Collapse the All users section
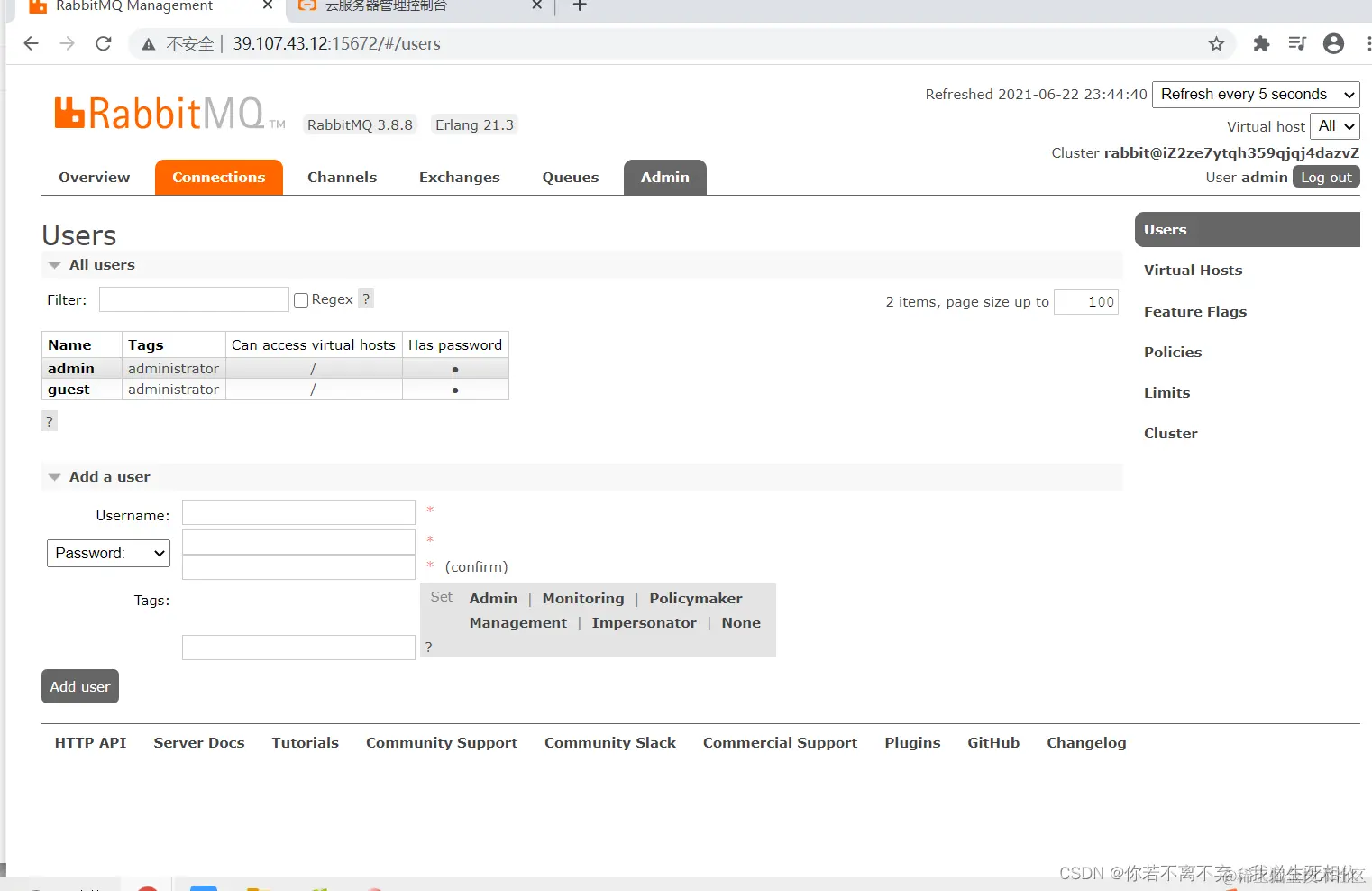1372x891 pixels. coord(102,265)
